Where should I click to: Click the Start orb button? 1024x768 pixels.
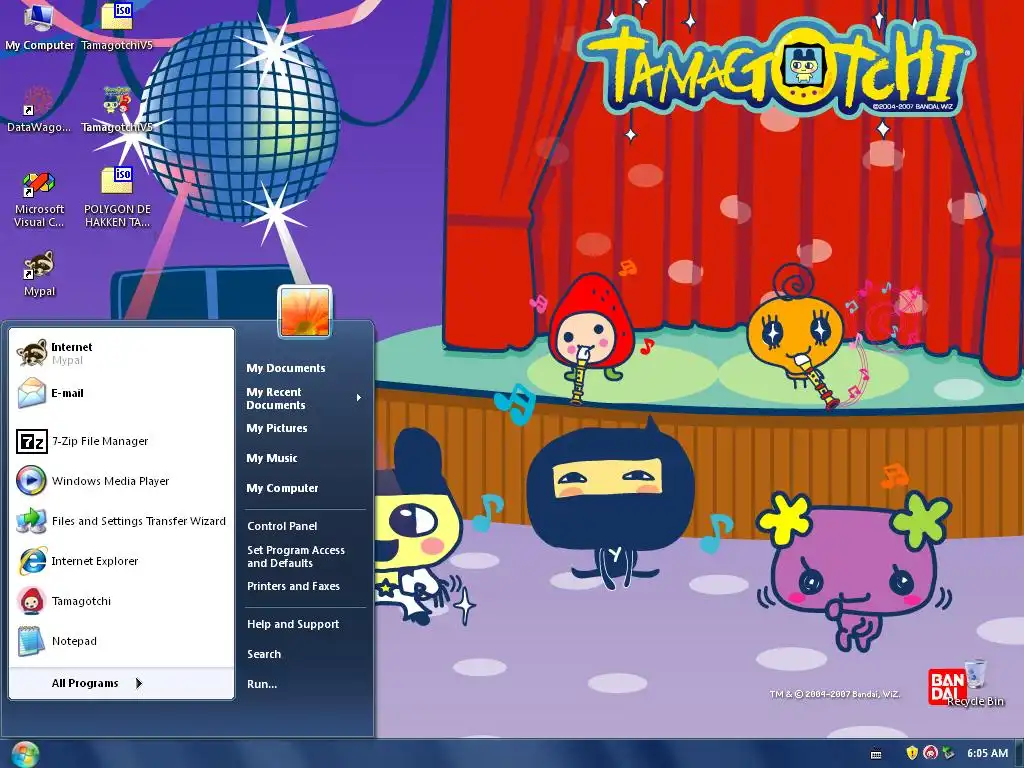pos(25,754)
